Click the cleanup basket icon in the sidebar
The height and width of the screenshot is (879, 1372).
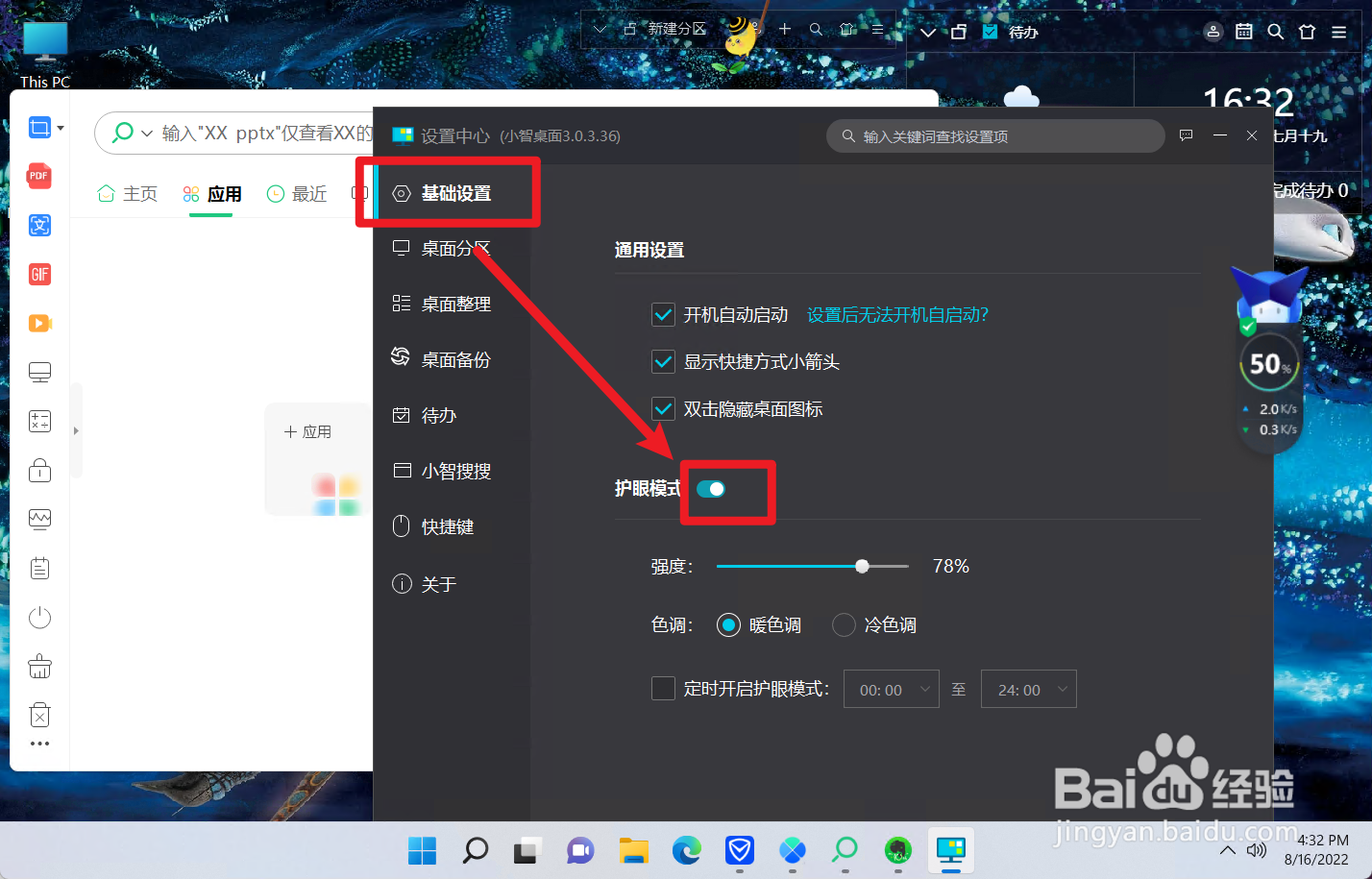coord(39,667)
